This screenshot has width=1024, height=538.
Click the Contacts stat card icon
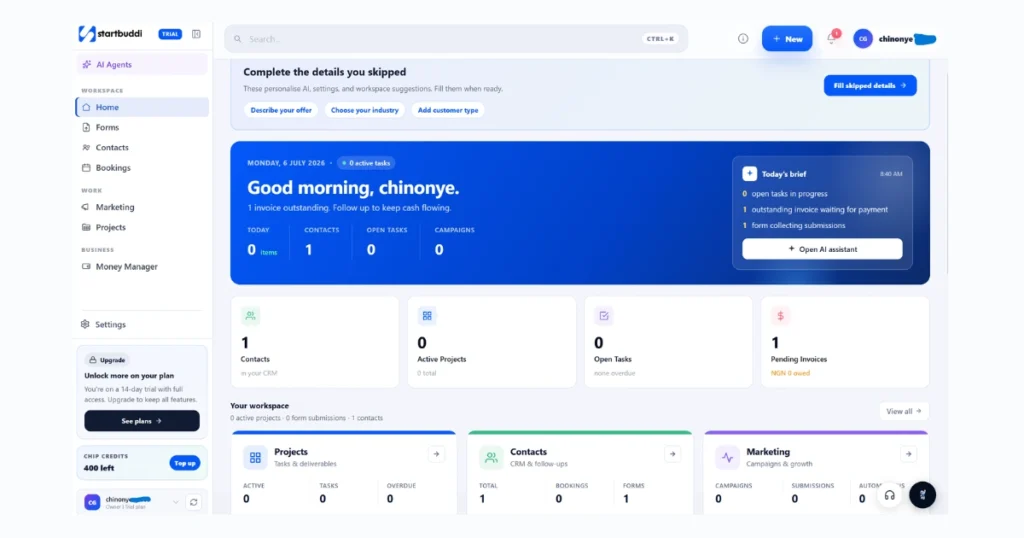click(x=250, y=316)
